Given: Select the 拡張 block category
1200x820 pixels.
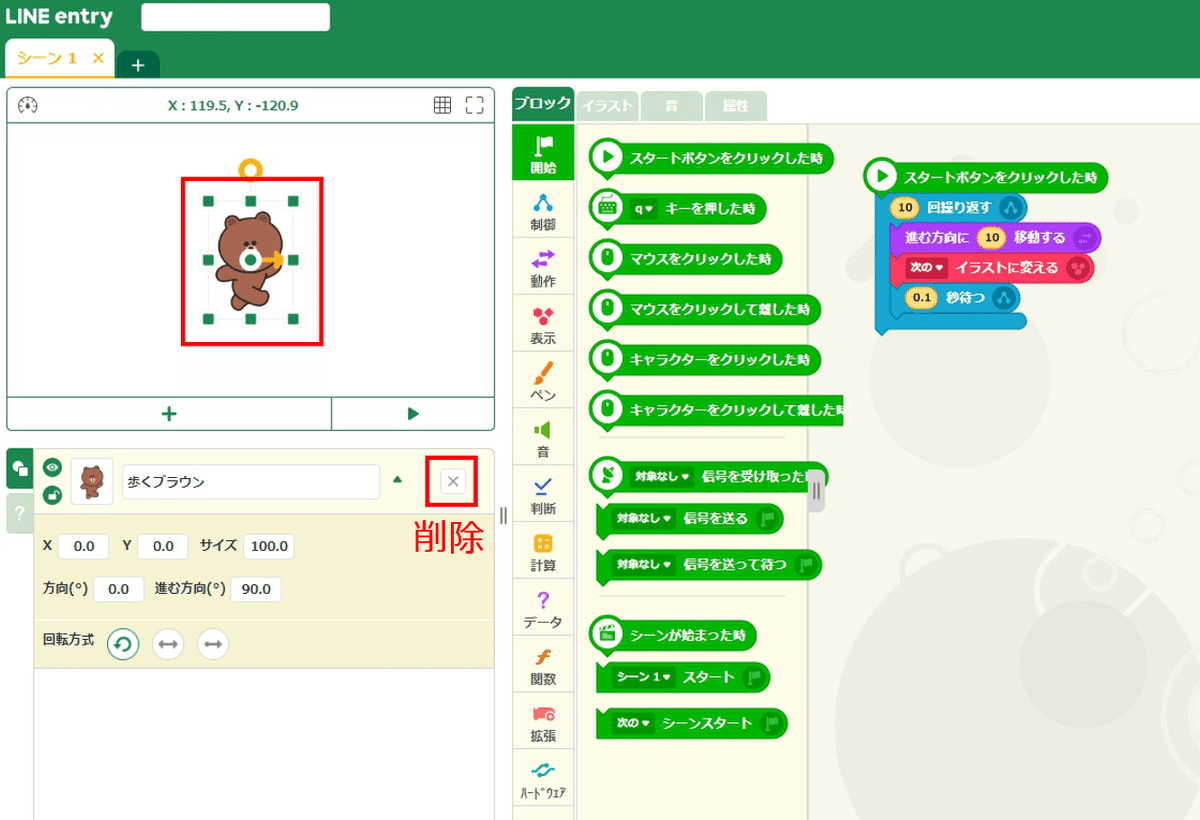Looking at the screenshot, I should pos(543,723).
